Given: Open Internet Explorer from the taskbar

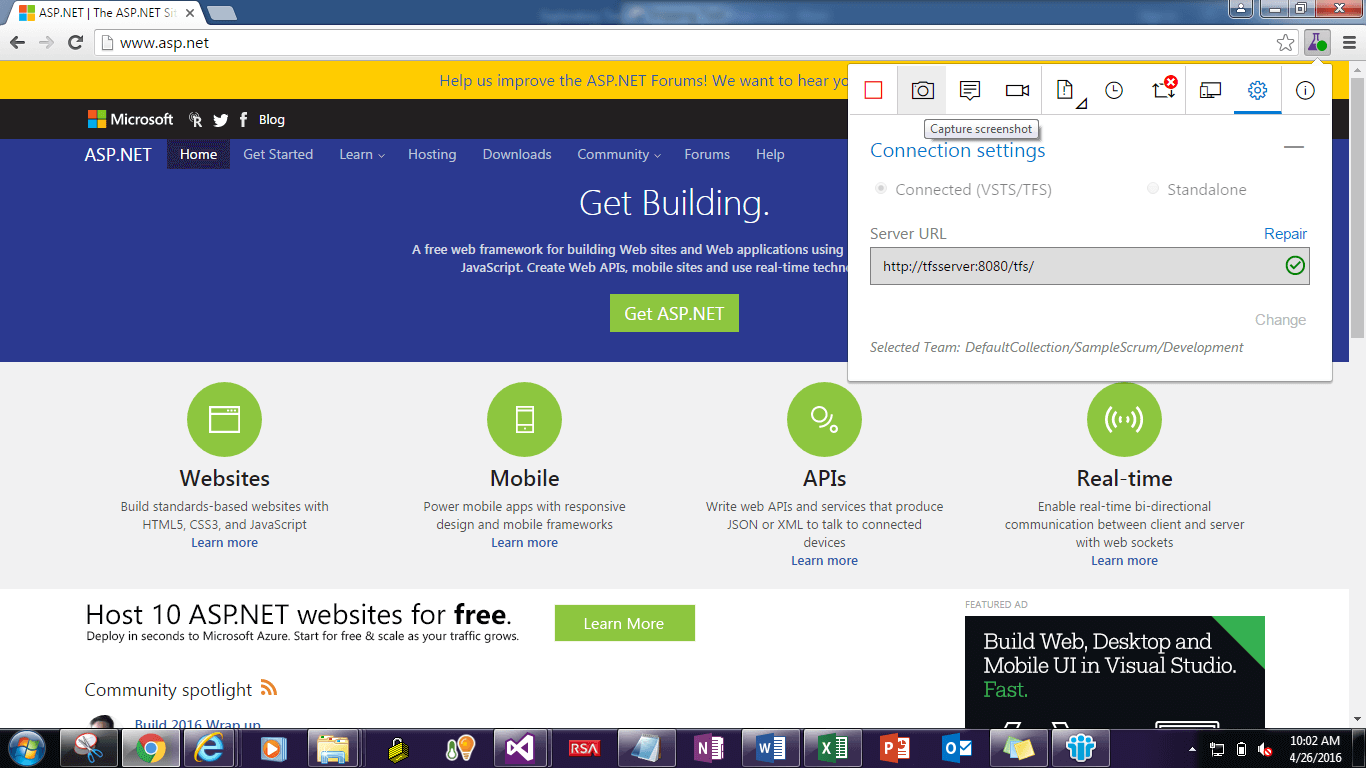Looking at the screenshot, I should (x=210, y=748).
